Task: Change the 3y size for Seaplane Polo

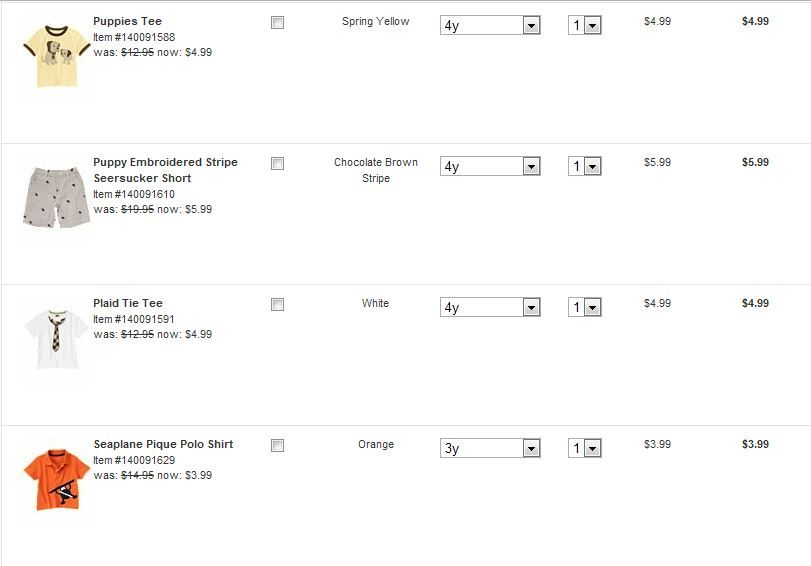Action: pos(490,448)
